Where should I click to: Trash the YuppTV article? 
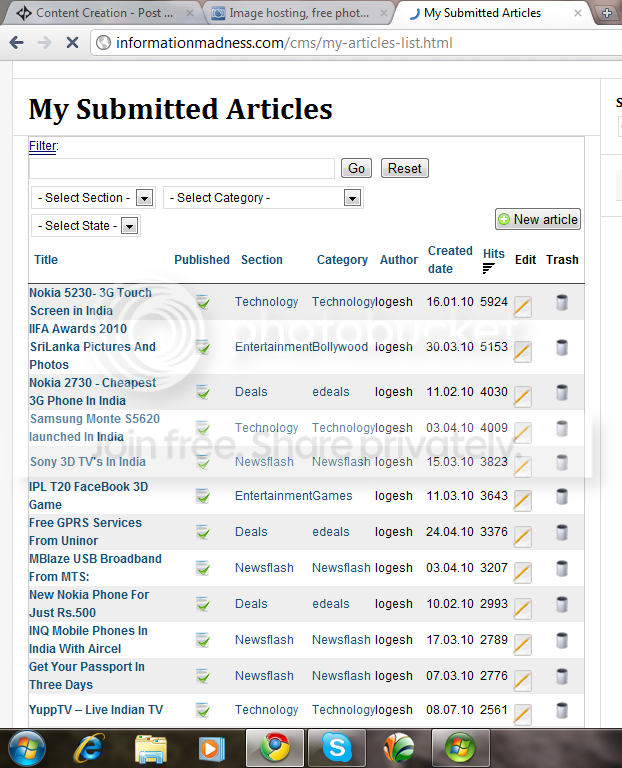562,710
